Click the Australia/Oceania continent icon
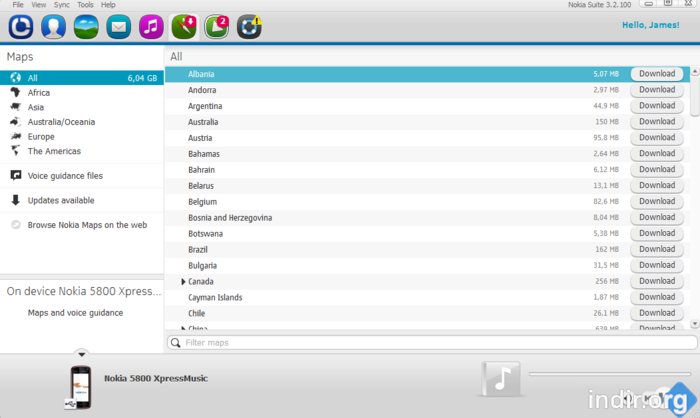The height and width of the screenshot is (418, 700). (16, 121)
